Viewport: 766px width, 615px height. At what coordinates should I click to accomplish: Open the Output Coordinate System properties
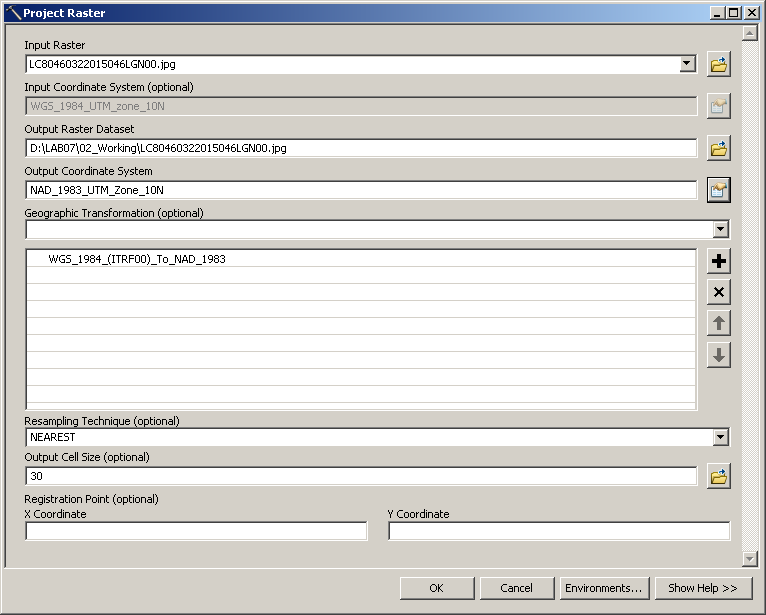[718, 190]
